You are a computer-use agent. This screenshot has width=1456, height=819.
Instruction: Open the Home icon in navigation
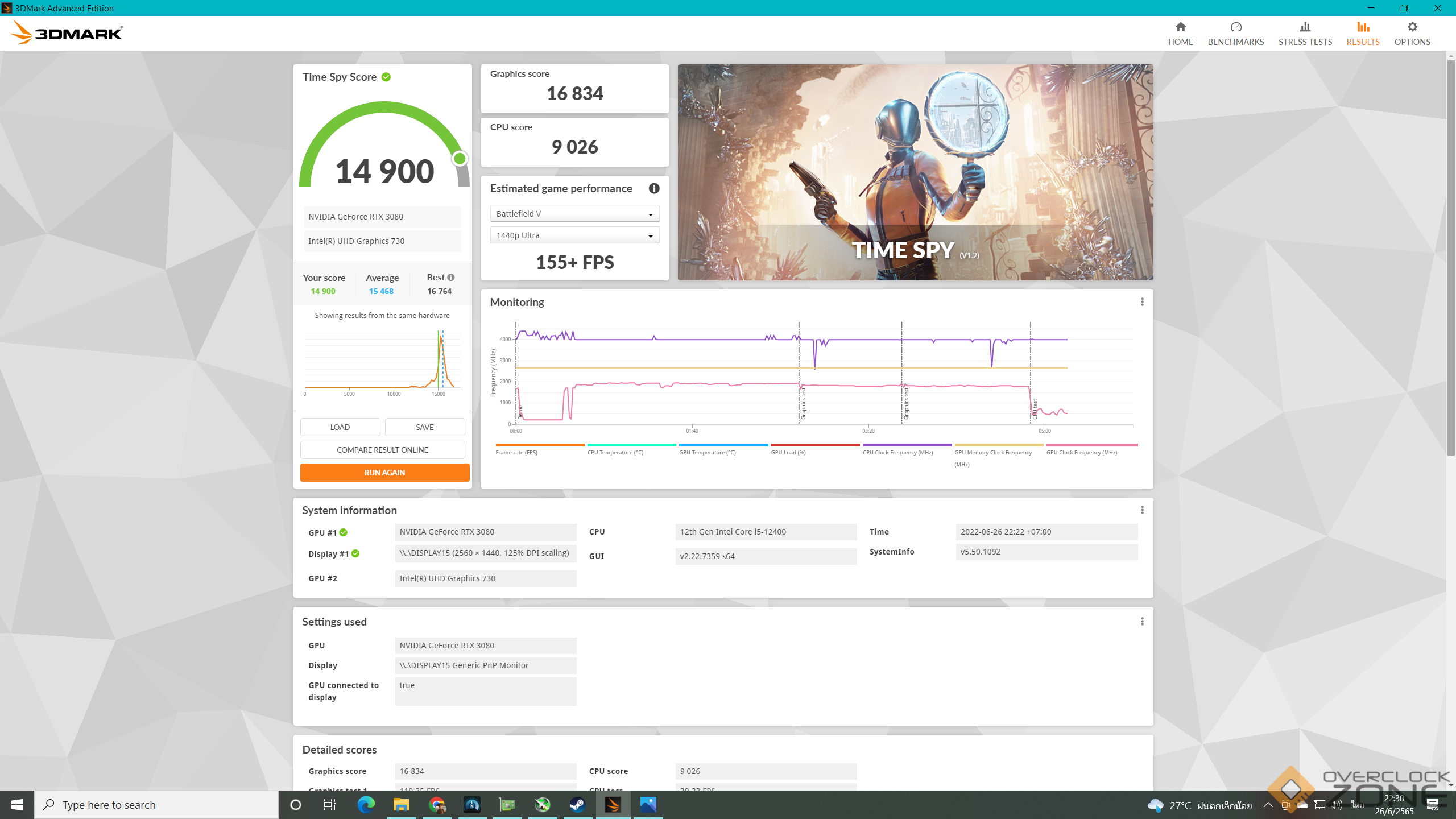pyautogui.click(x=1180, y=27)
